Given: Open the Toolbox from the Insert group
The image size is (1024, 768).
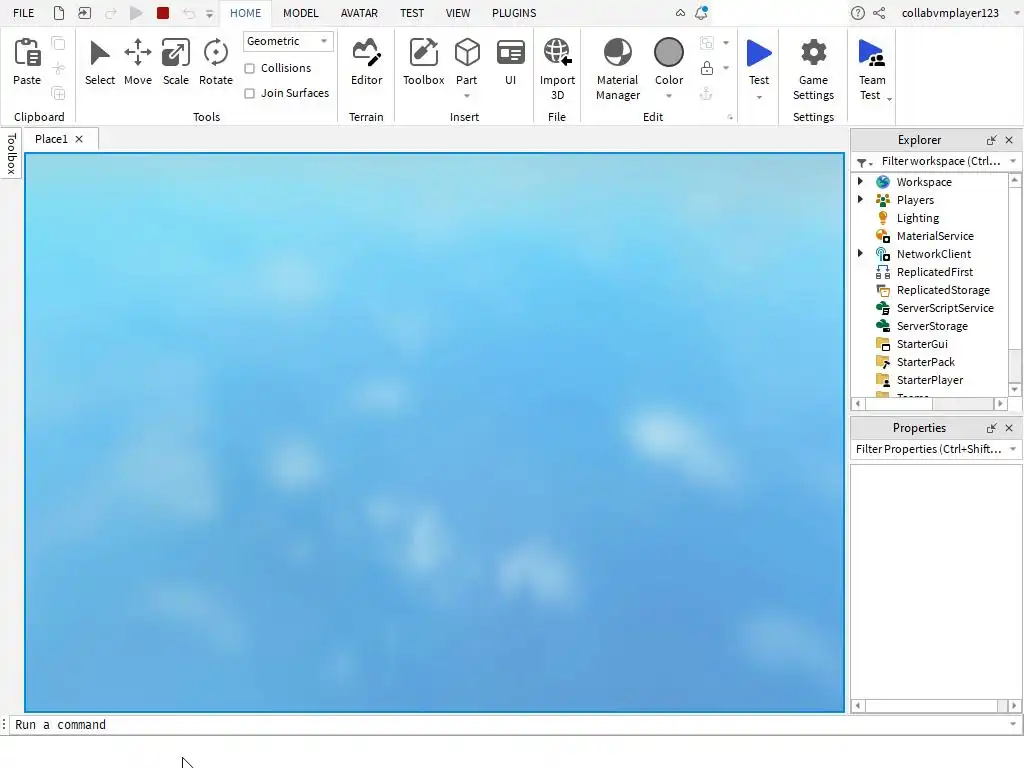Looking at the screenshot, I should pyautogui.click(x=423, y=61).
